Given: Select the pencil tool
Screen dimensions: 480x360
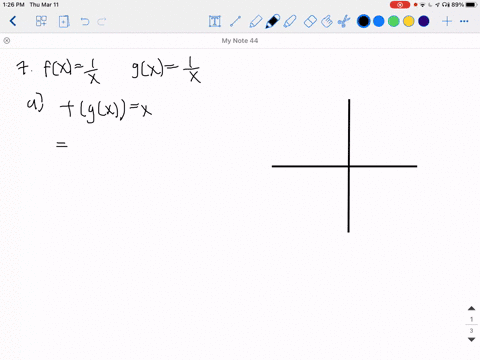Looking at the screenshot, I should (255, 22).
